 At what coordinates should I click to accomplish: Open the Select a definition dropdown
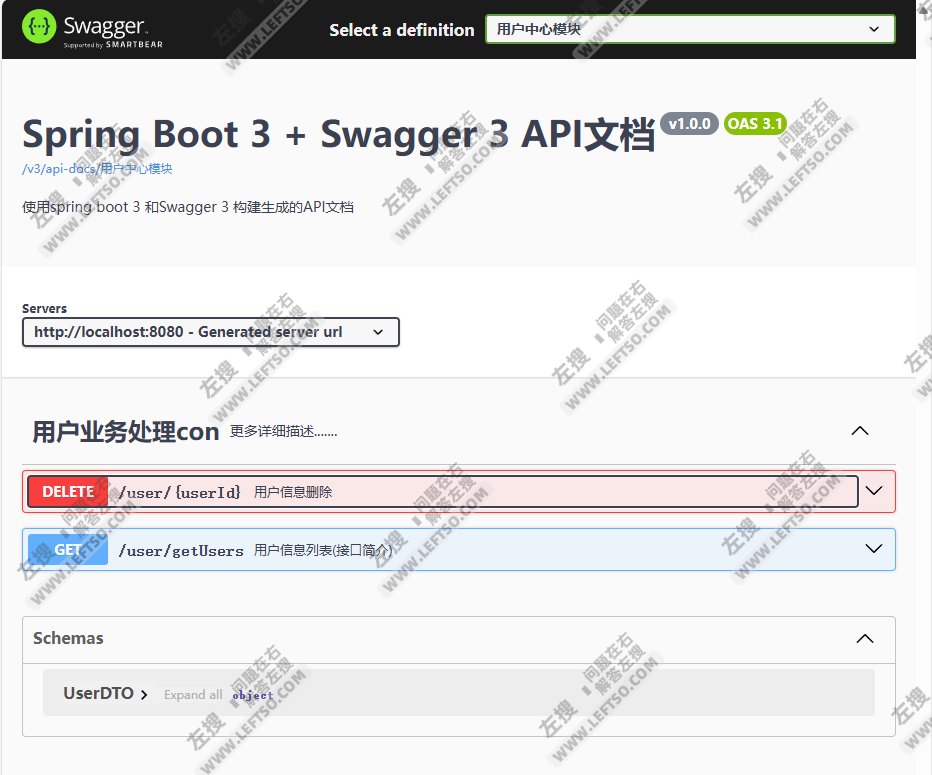click(x=689, y=29)
